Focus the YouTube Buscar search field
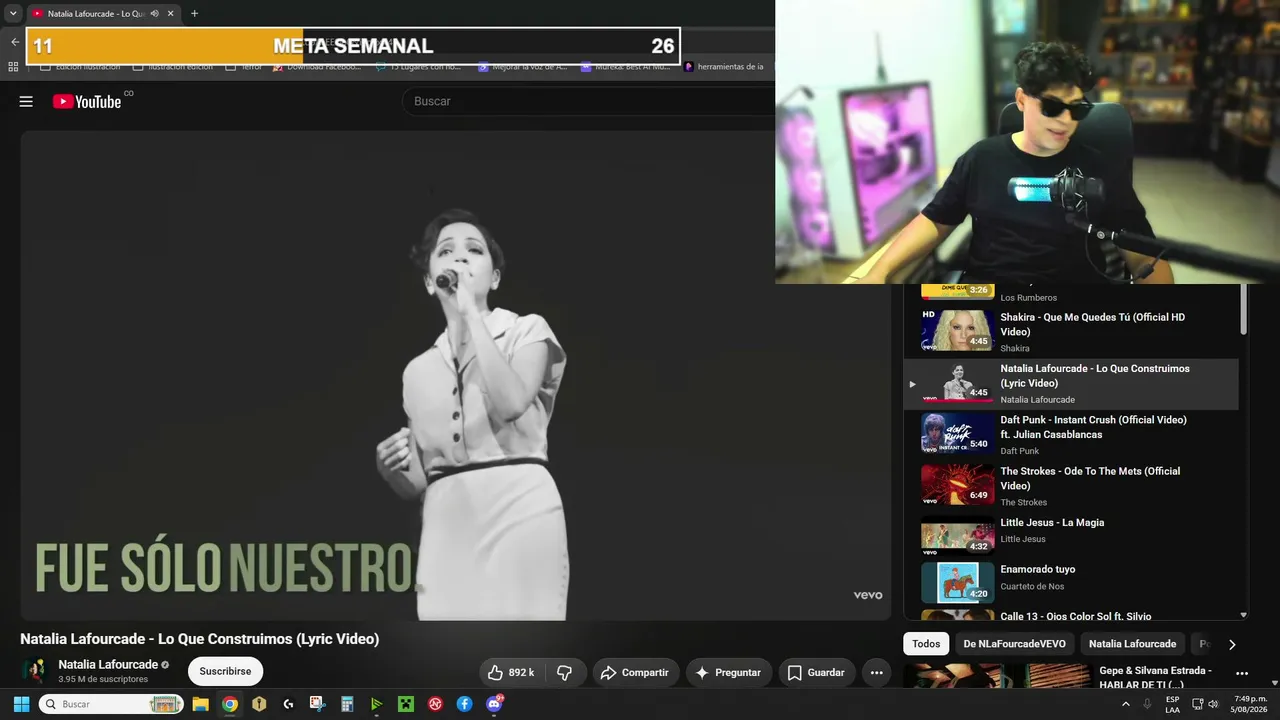The height and width of the screenshot is (720, 1280). [x=590, y=101]
